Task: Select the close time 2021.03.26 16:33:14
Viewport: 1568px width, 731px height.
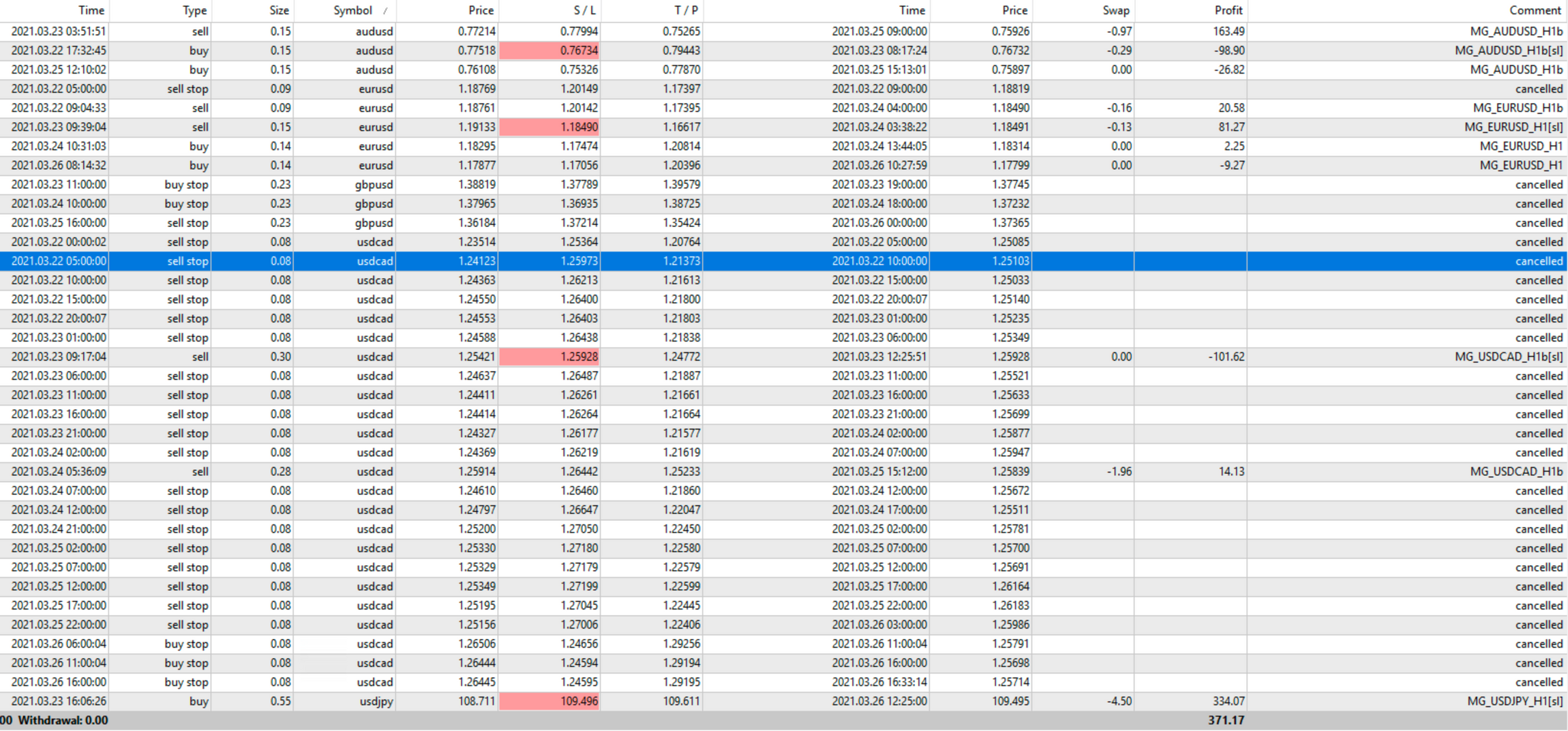Action: (879, 682)
